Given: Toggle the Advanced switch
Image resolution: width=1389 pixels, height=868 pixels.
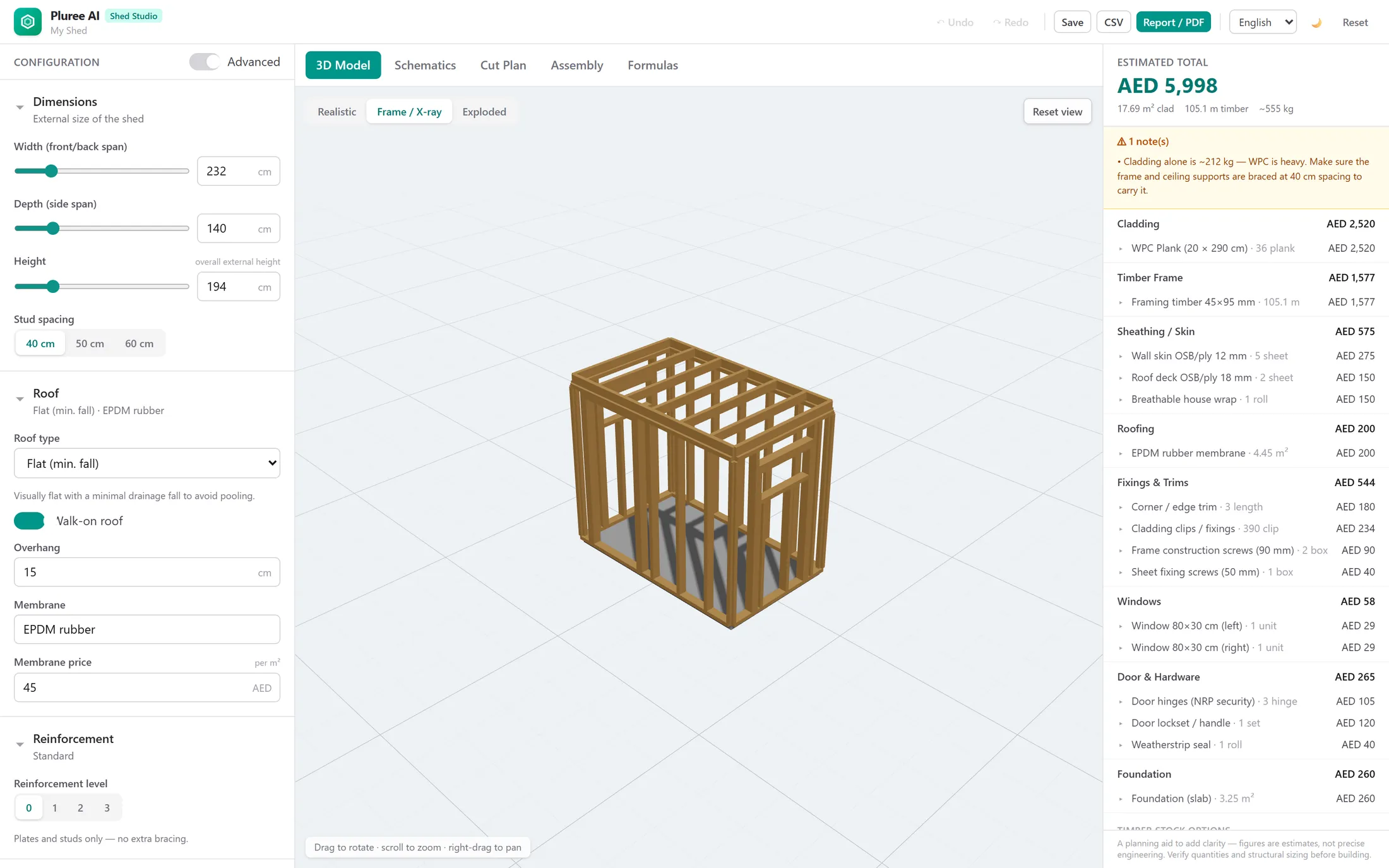Looking at the screenshot, I should (204, 62).
